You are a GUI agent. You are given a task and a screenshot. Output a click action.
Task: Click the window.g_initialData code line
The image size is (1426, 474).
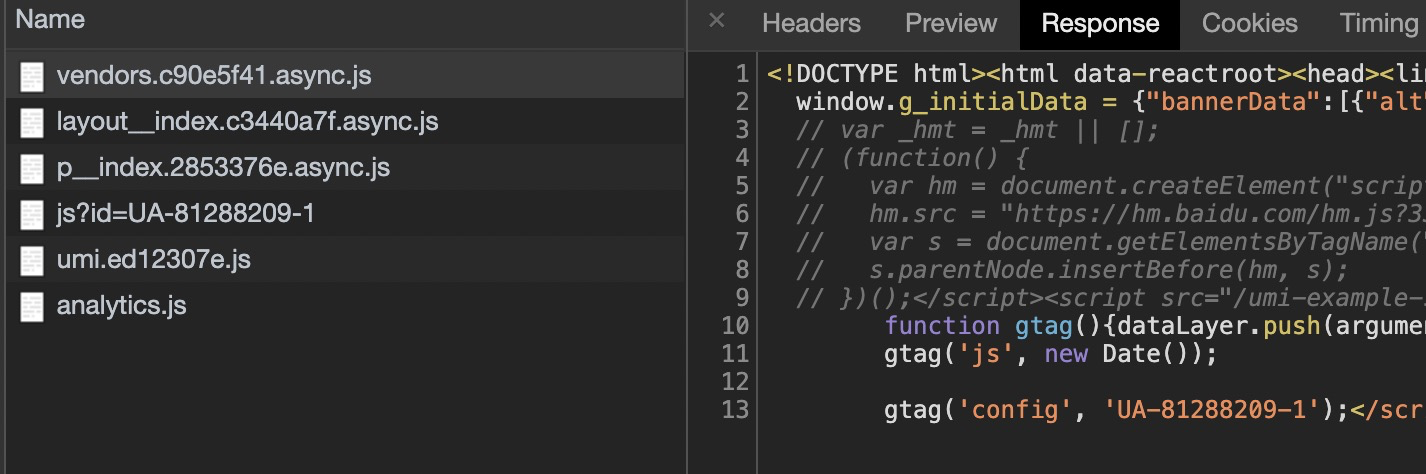pyautogui.click(x=1110, y=102)
